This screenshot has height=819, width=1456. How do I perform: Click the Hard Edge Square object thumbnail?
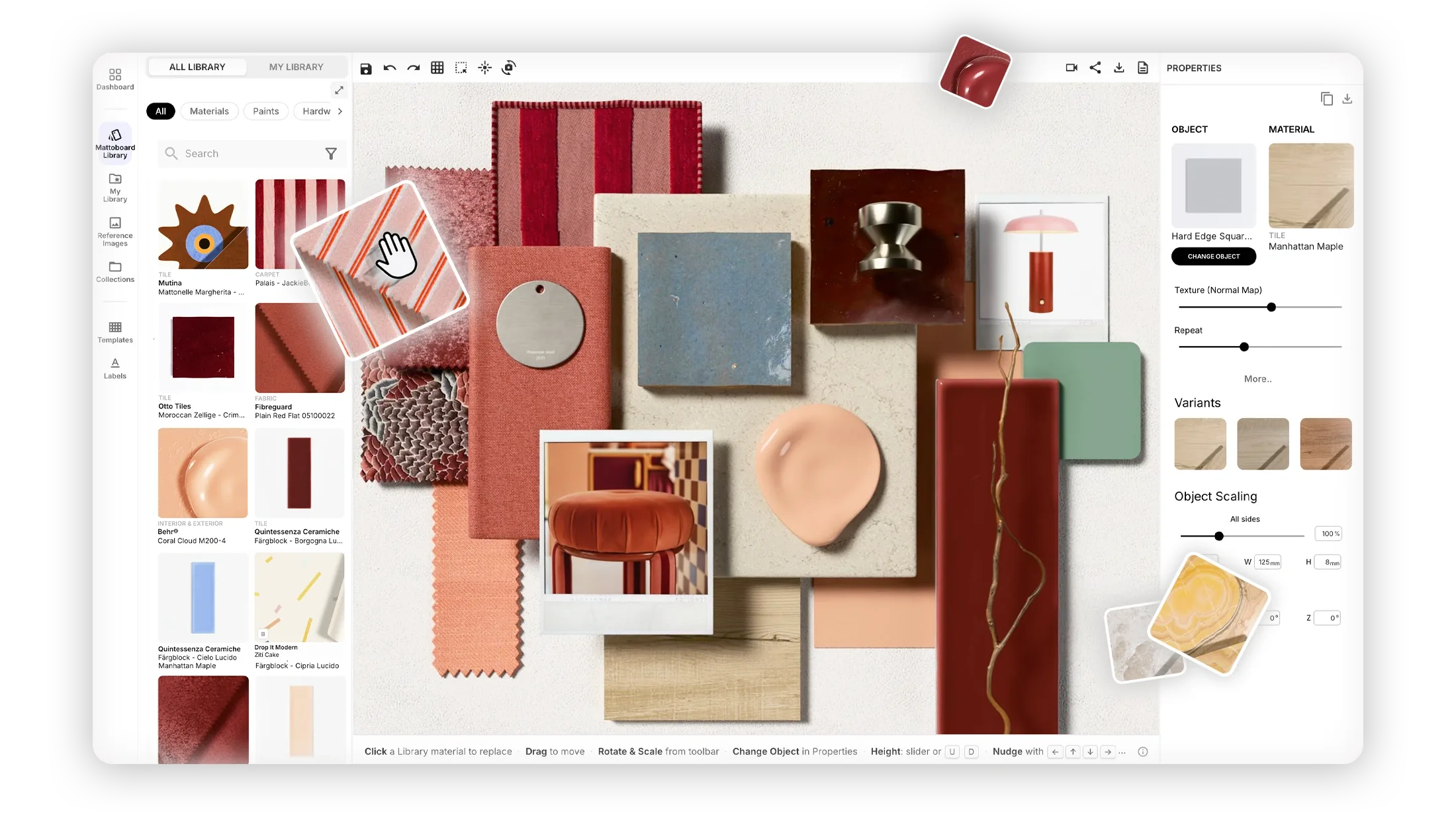coord(1214,186)
